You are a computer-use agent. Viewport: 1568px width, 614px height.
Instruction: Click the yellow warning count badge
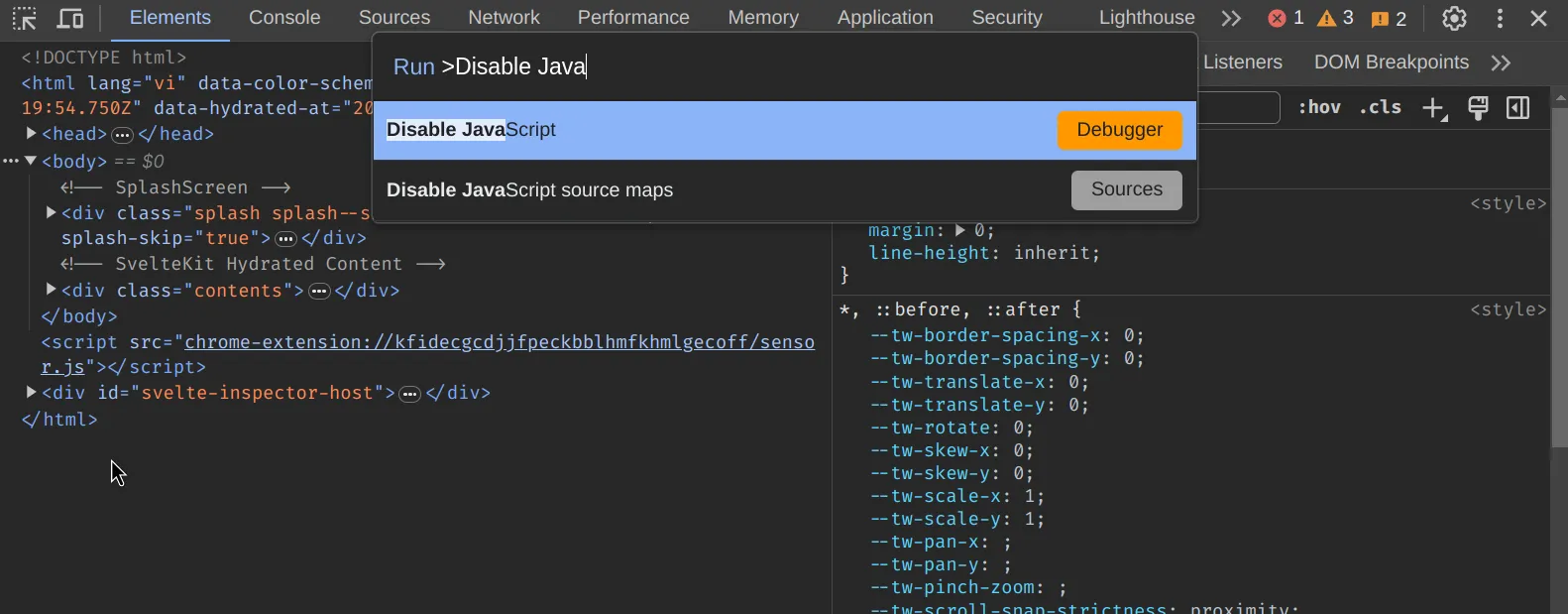[x=1335, y=18]
